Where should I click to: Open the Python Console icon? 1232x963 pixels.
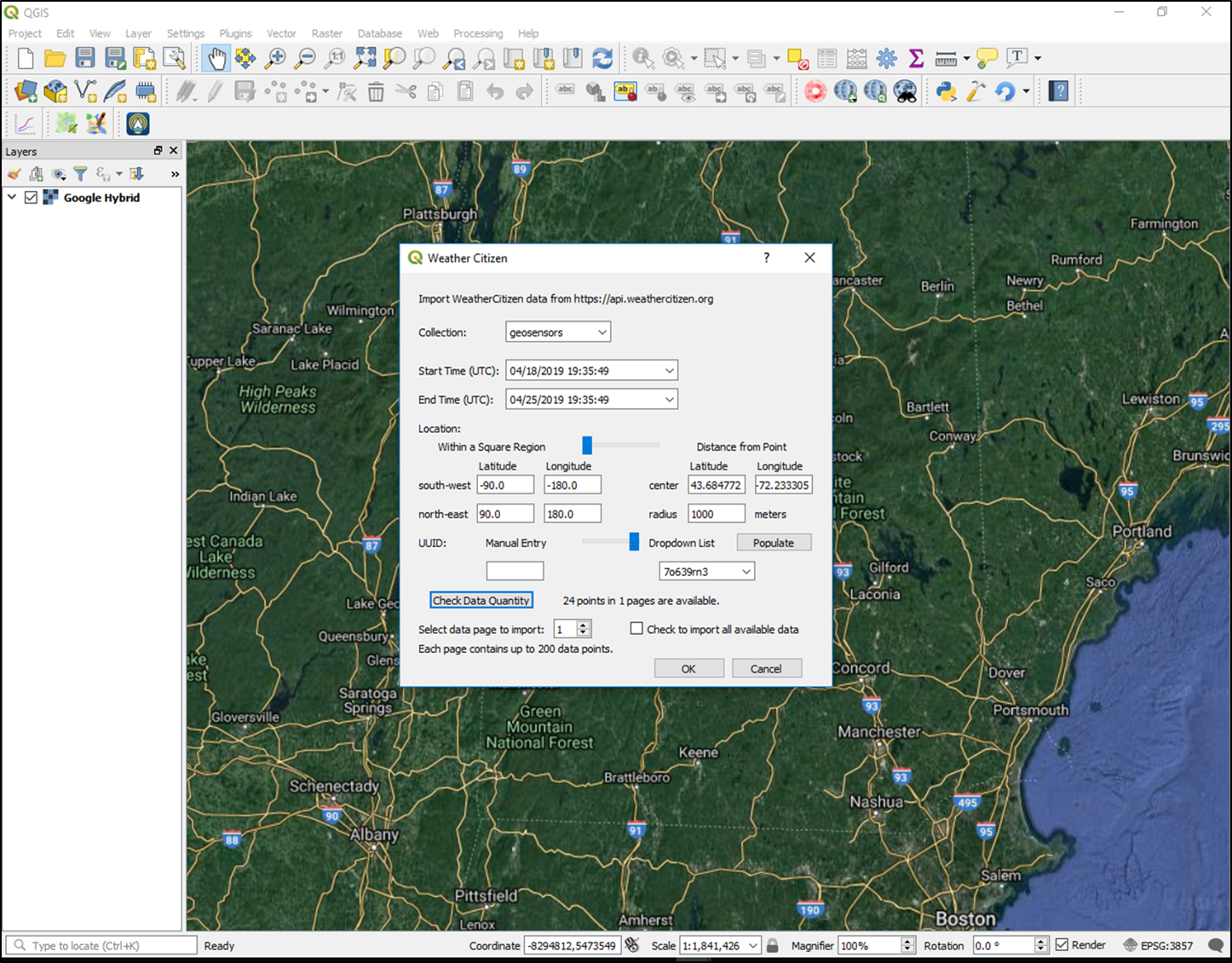pyautogui.click(x=946, y=91)
